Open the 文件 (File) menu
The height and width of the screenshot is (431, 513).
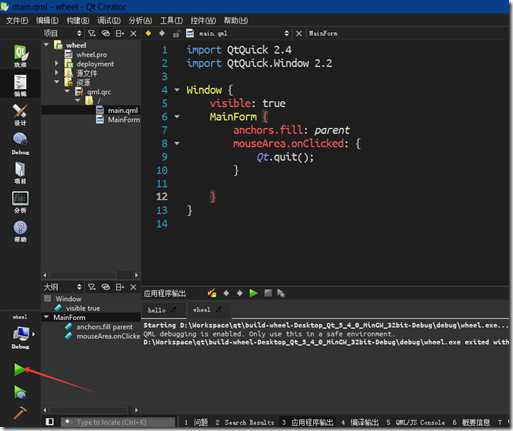click(17, 20)
